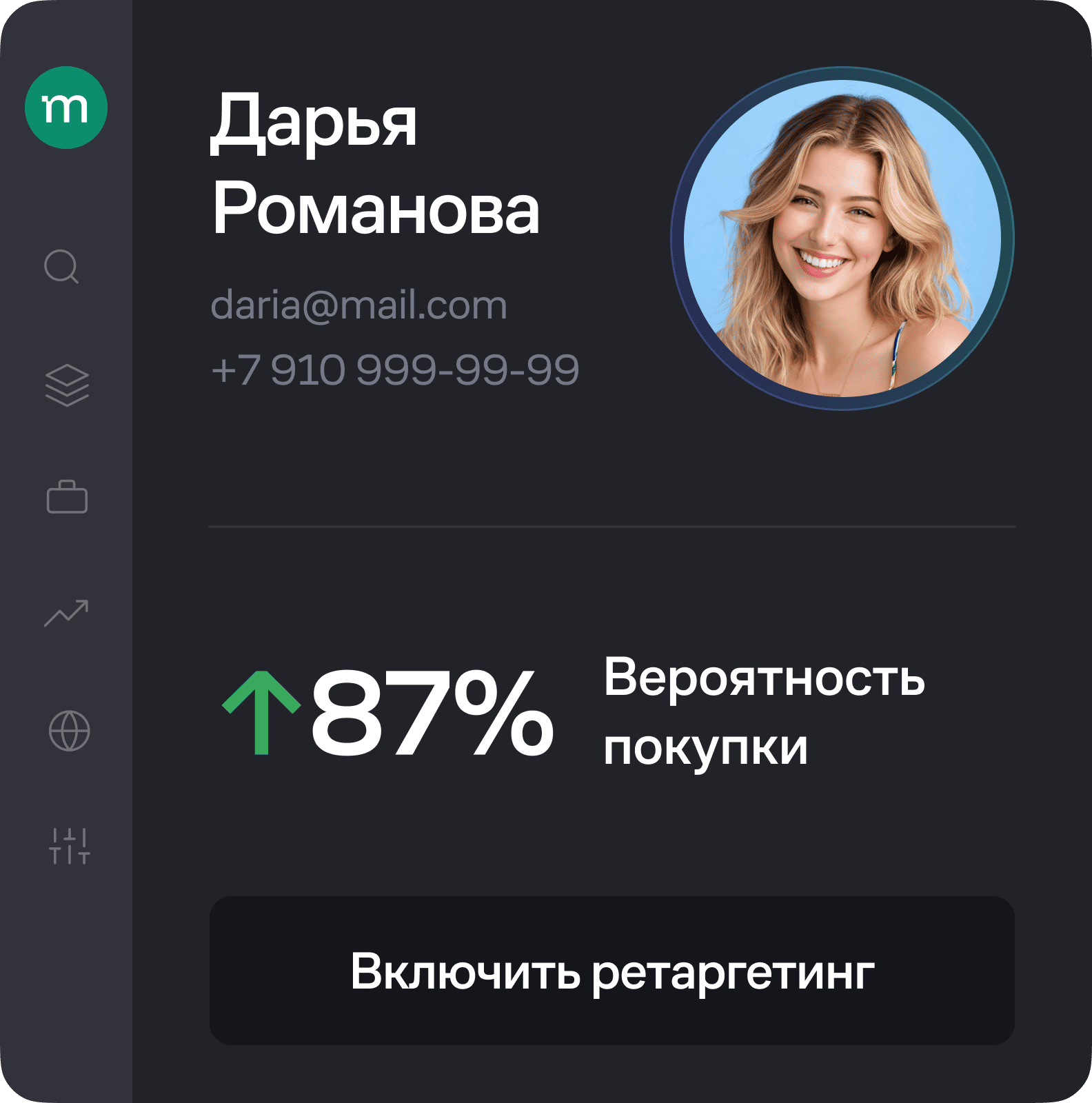Click the horizontal divider under contact info

[x=612, y=527]
